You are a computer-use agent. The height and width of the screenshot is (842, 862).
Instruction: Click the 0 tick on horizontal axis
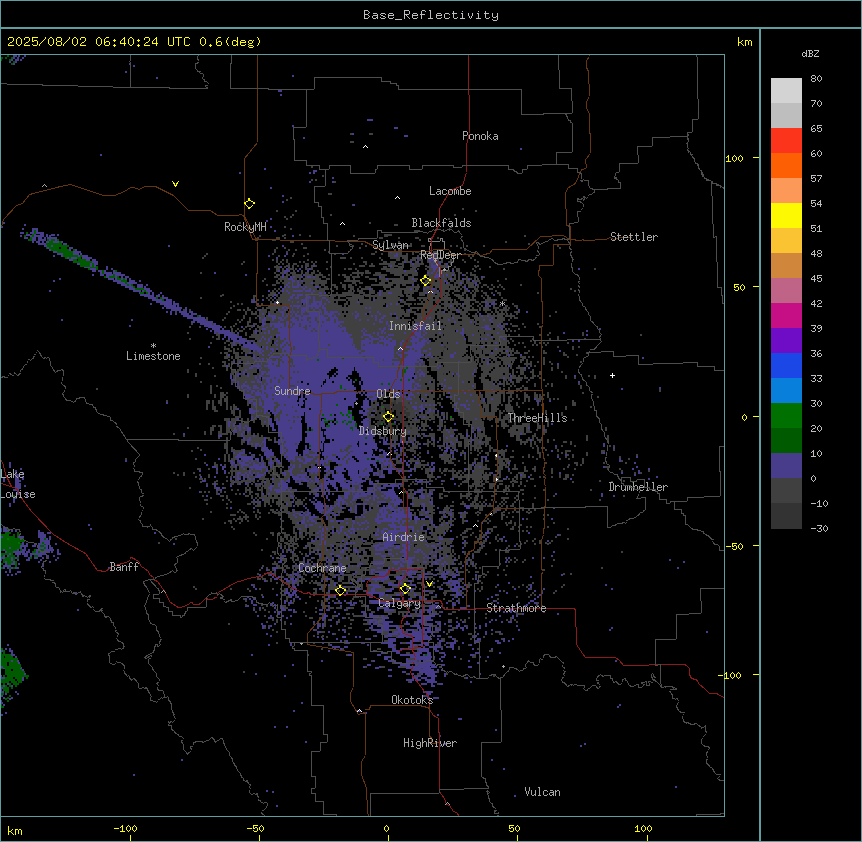(386, 828)
